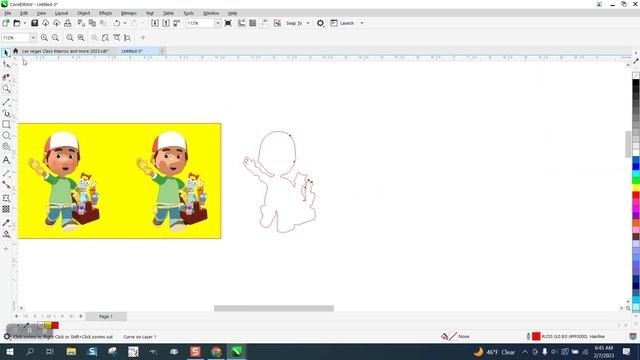
Task: Open Chrome from taskbar
Action: [x=216, y=351]
